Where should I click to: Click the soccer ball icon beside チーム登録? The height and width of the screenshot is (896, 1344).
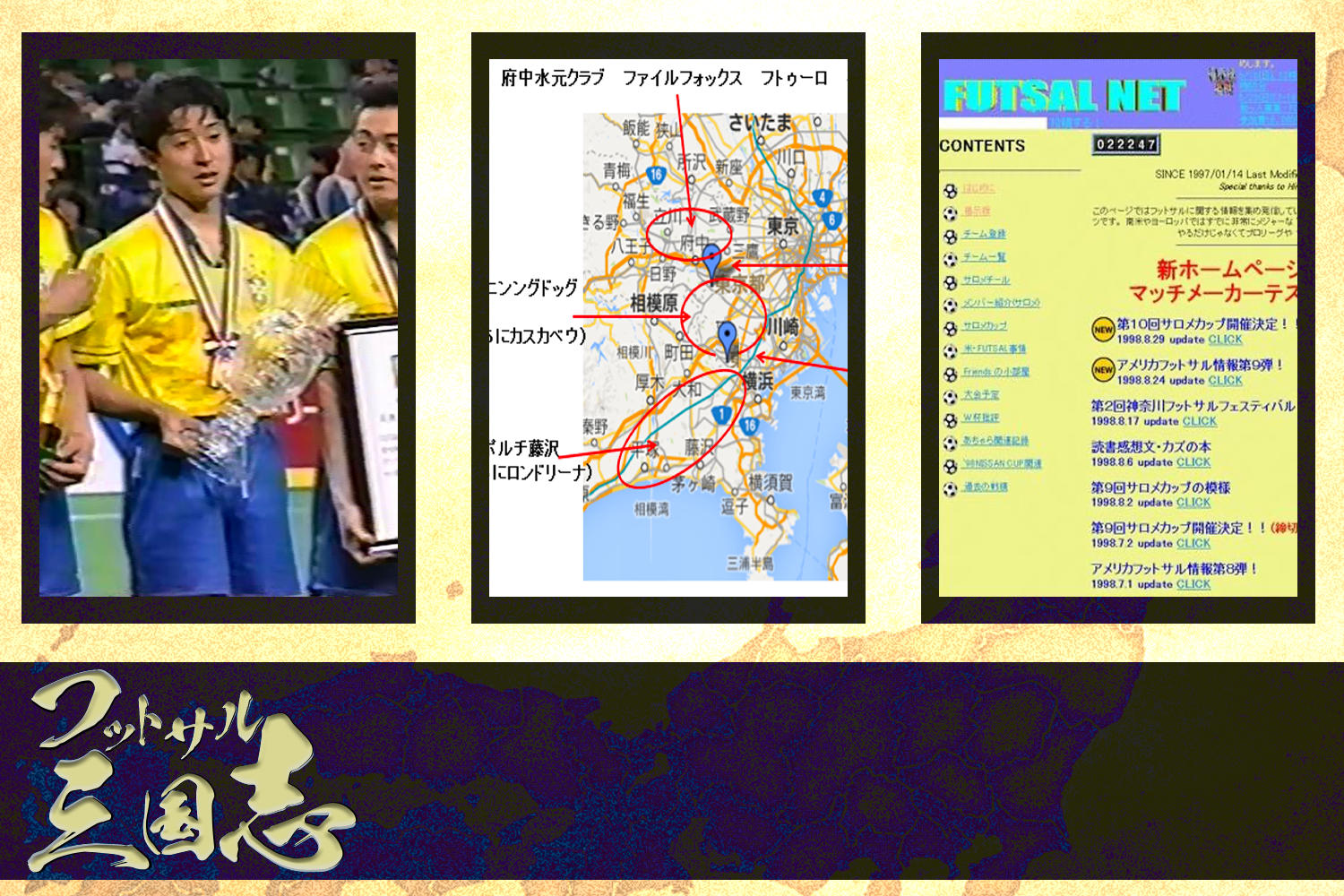(x=951, y=237)
